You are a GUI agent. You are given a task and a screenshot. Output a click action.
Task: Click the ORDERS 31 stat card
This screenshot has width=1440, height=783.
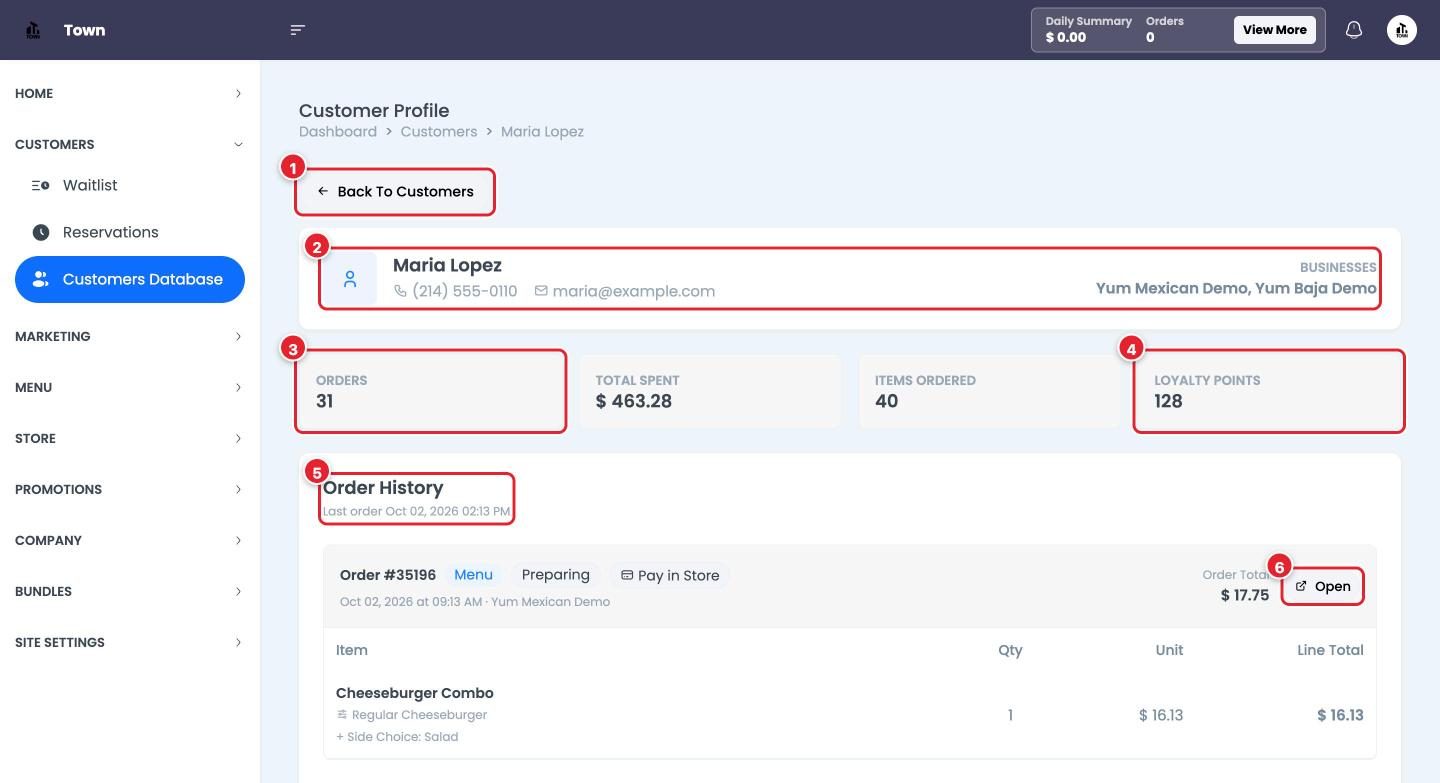[431, 391]
